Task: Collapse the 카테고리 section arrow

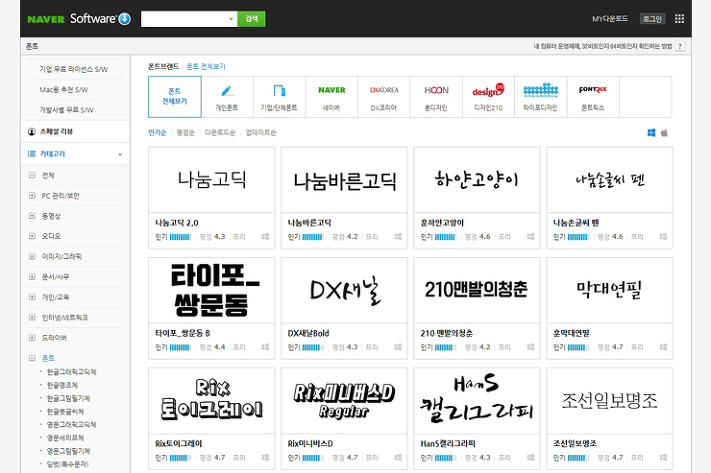Action: coord(120,154)
